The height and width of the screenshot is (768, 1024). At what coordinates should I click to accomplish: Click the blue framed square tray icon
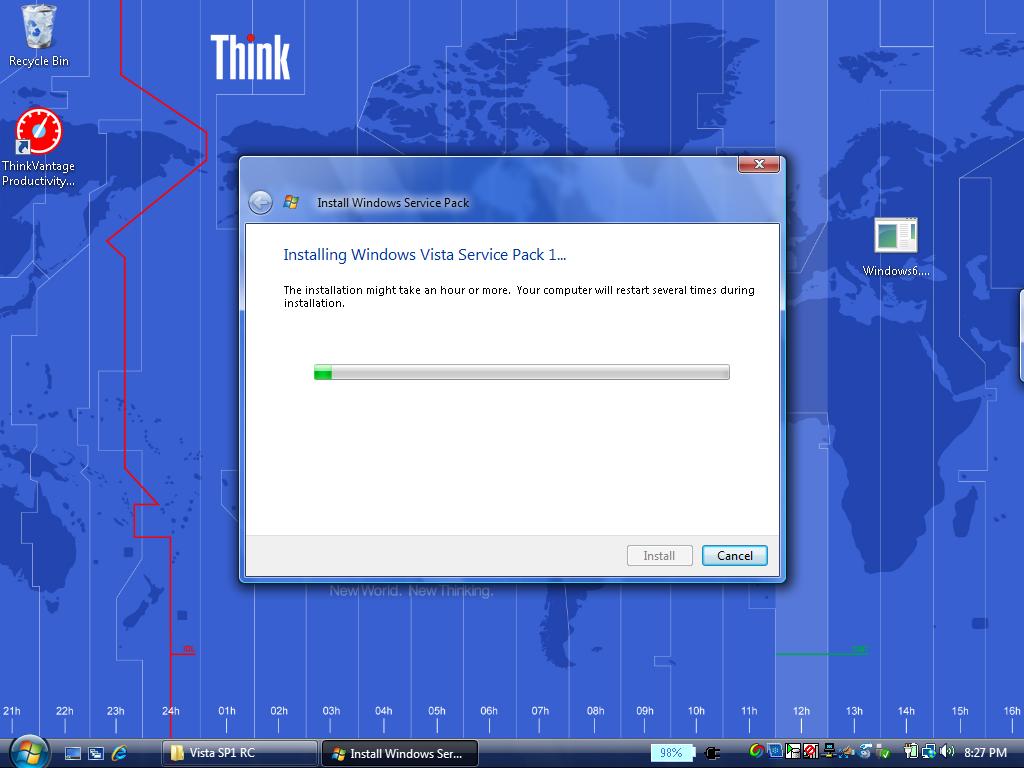775,752
